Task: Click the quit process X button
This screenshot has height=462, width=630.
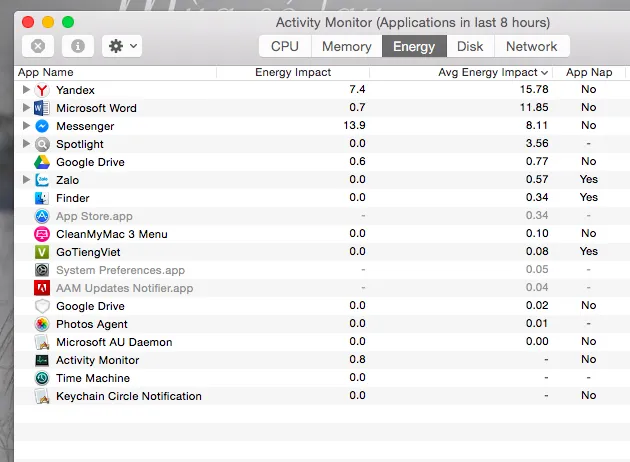Action: 38,46
